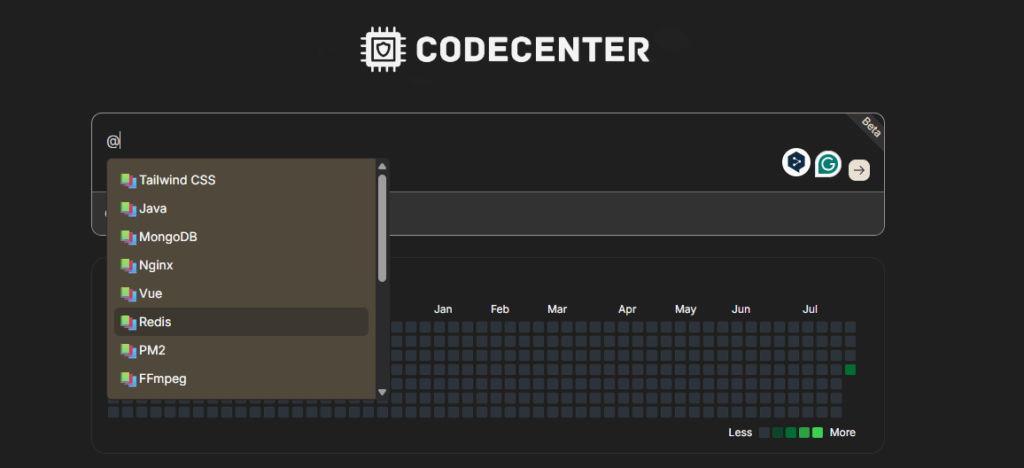1024x468 pixels.
Task: Click the darkest gray legend swatch
Action: point(764,433)
